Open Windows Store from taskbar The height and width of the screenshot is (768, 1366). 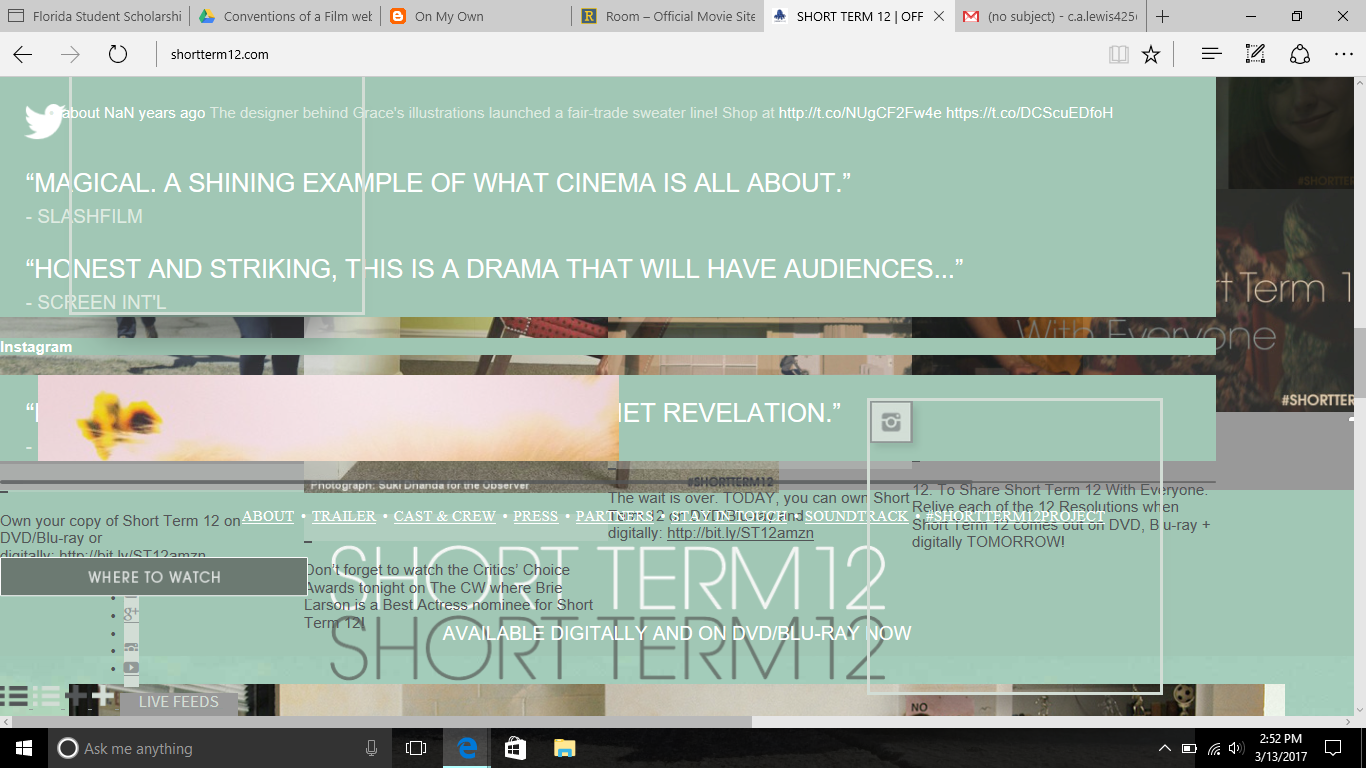click(515, 748)
